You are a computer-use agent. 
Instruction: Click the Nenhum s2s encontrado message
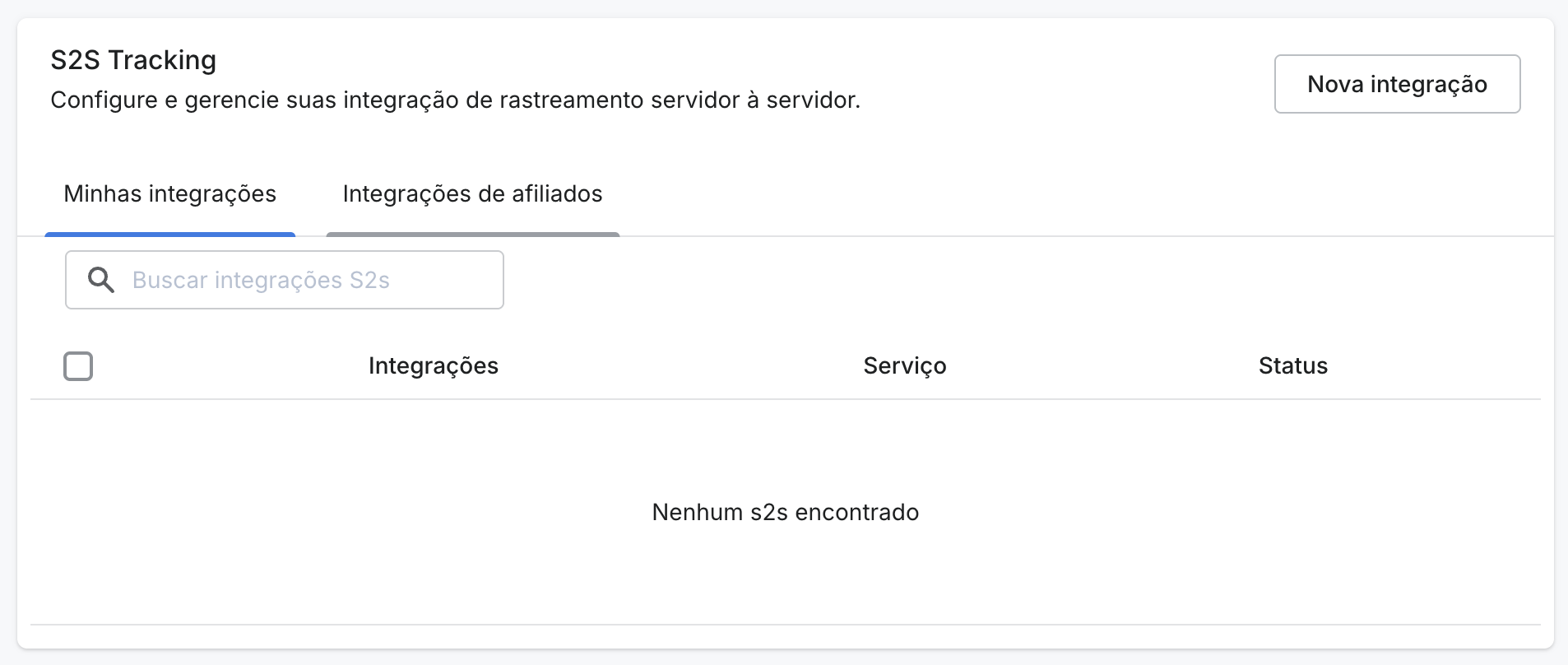[785, 512]
